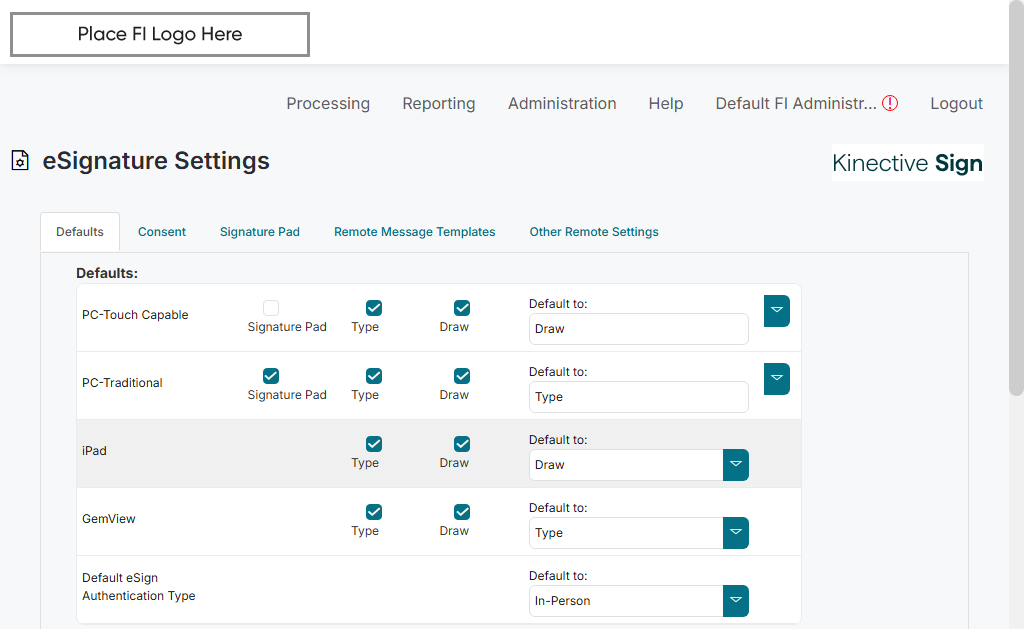Expand the PC-Traditional default dropdown arrow
Viewport: 1024px width, 629px height.
(x=777, y=379)
